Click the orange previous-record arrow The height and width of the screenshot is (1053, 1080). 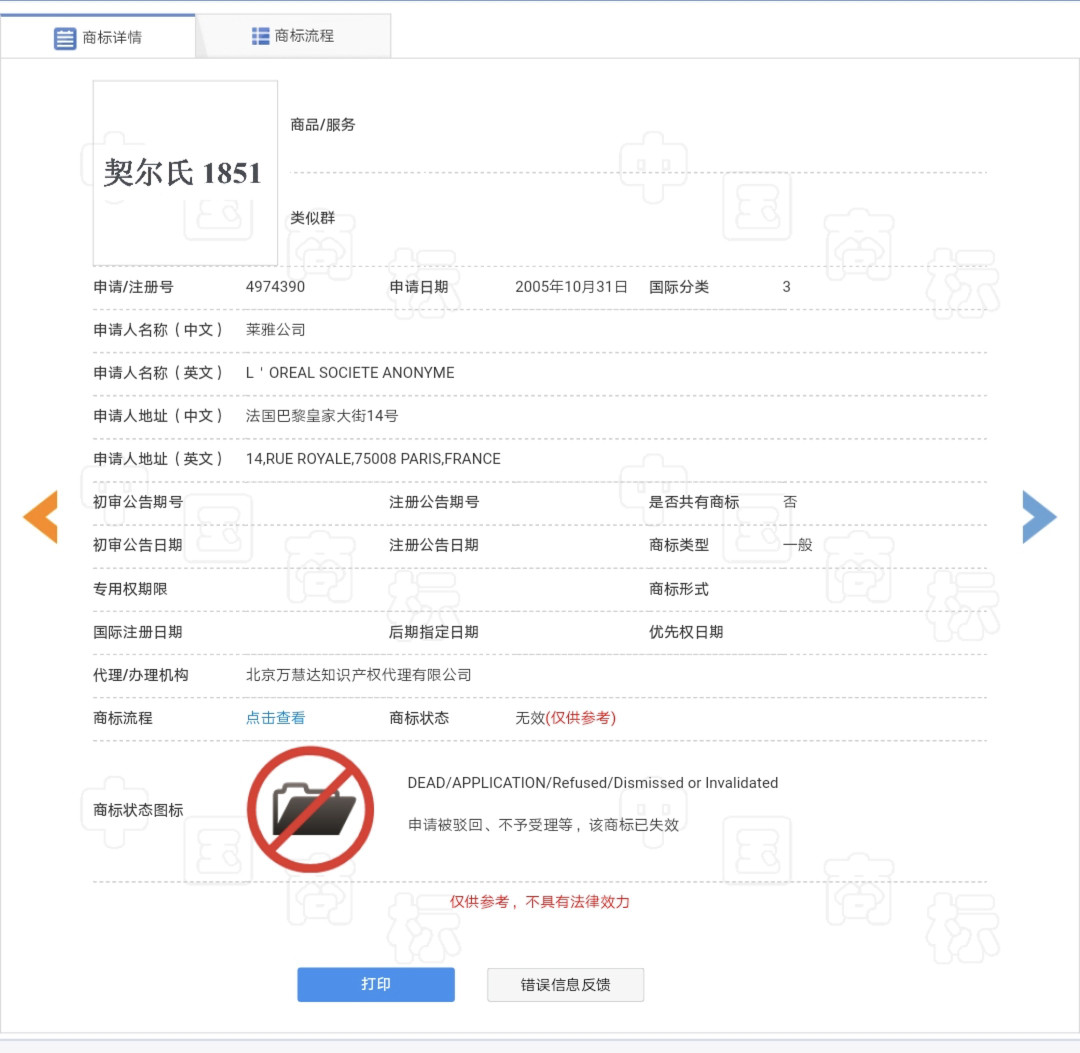(x=40, y=517)
